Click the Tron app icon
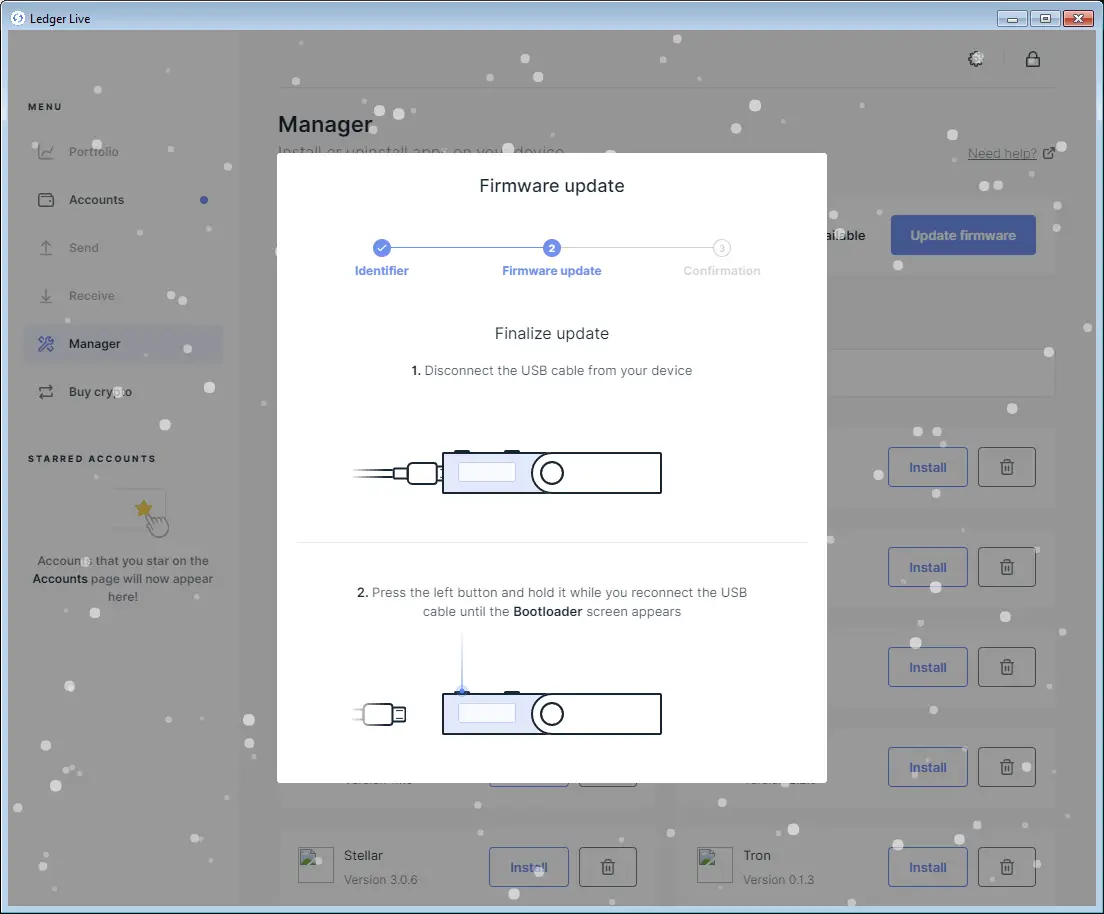 pos(715,865)
